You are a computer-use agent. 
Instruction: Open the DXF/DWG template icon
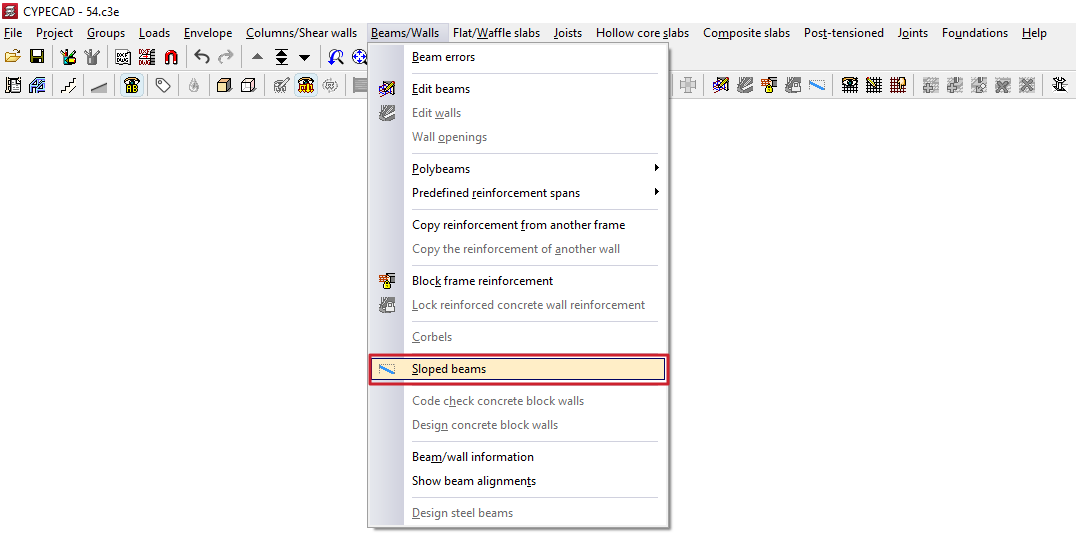[x=123, y=57]
